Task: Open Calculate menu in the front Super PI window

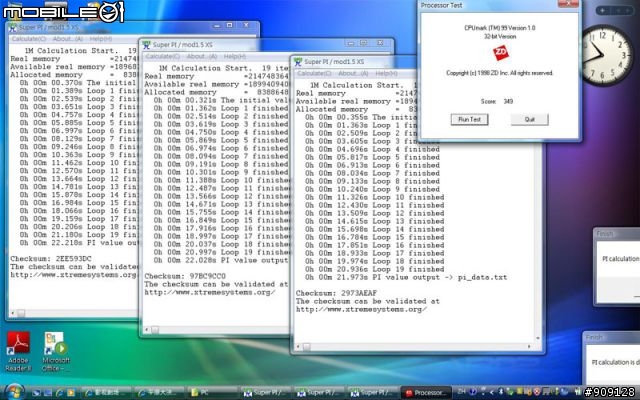Action: 314,73
